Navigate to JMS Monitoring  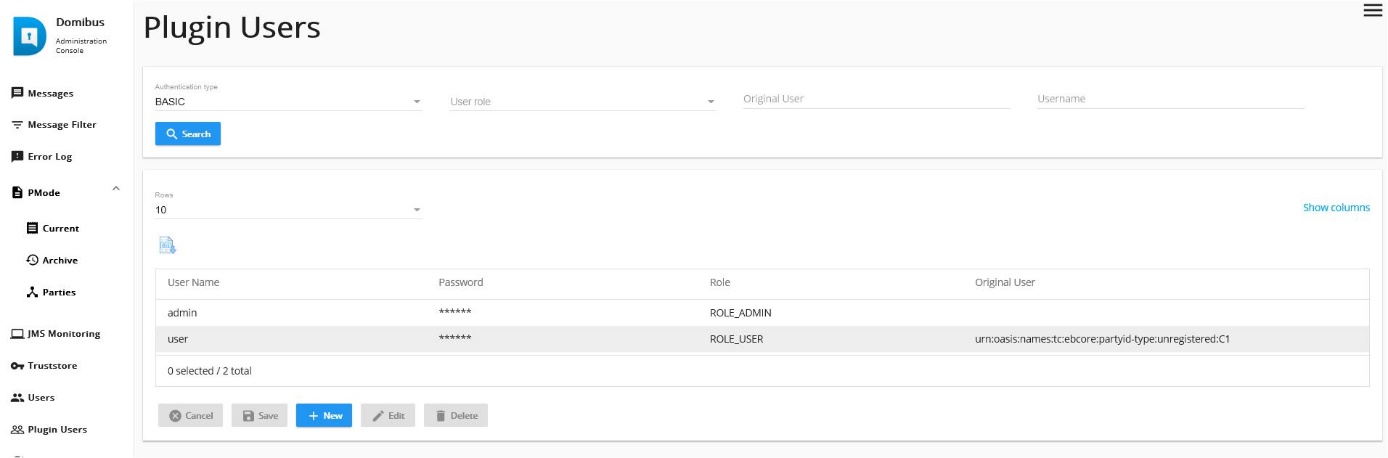pyautogui.click(x=64, y=334)
